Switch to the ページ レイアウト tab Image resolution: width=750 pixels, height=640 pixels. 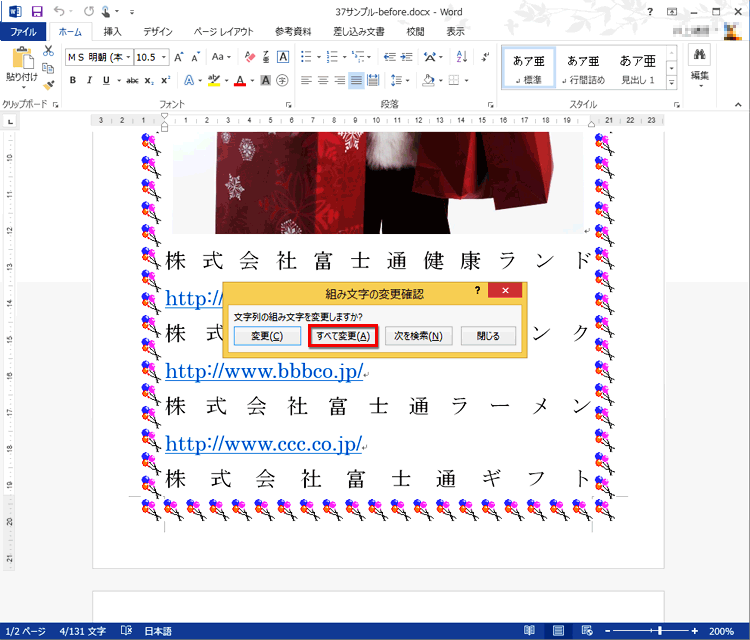point(223,32)
